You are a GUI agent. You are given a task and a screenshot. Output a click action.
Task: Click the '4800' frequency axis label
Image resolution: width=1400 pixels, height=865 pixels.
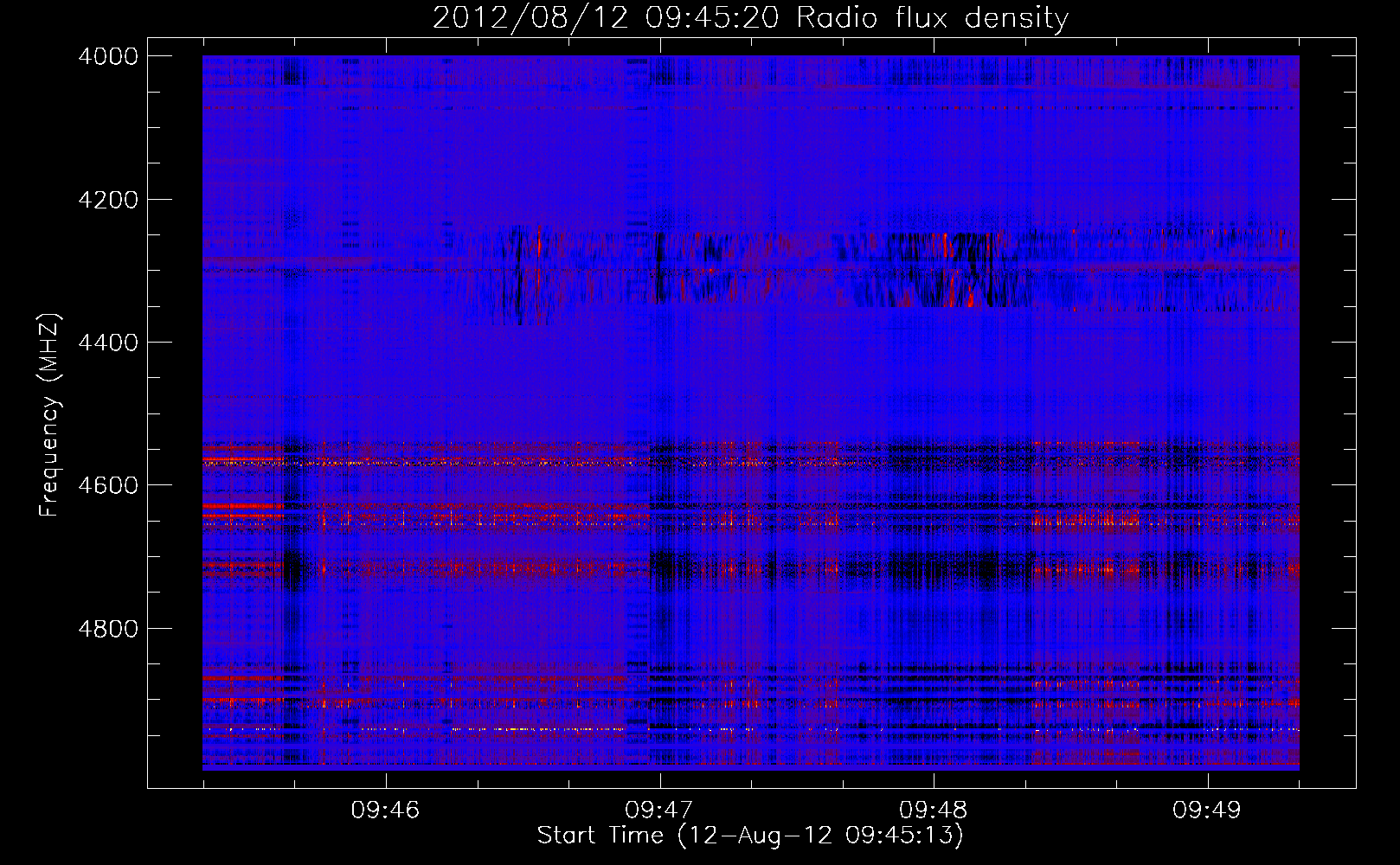pos(108,629)
